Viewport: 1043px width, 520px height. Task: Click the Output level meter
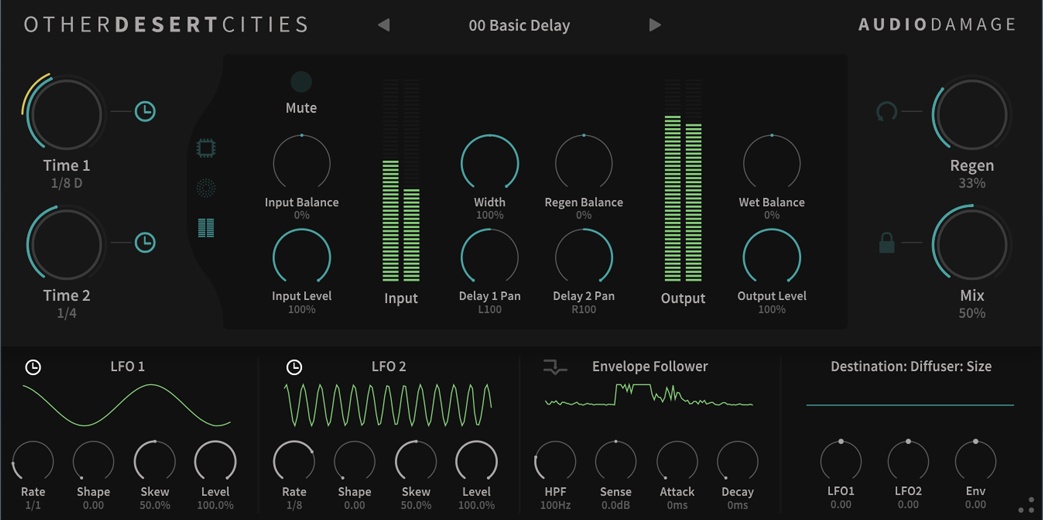[x=683, y=180]
